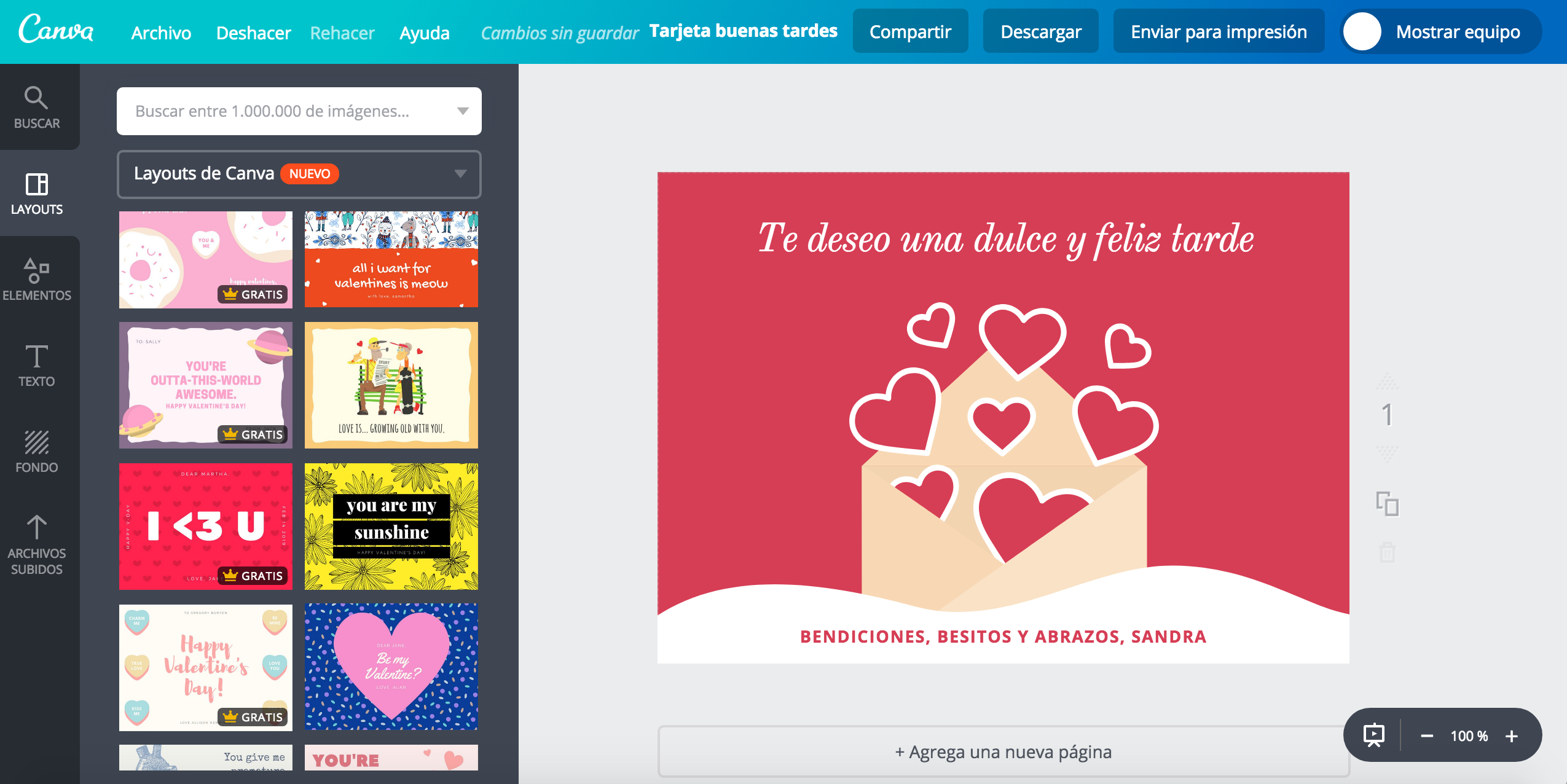Click Agrega una nueva página

coord(1003,752)
